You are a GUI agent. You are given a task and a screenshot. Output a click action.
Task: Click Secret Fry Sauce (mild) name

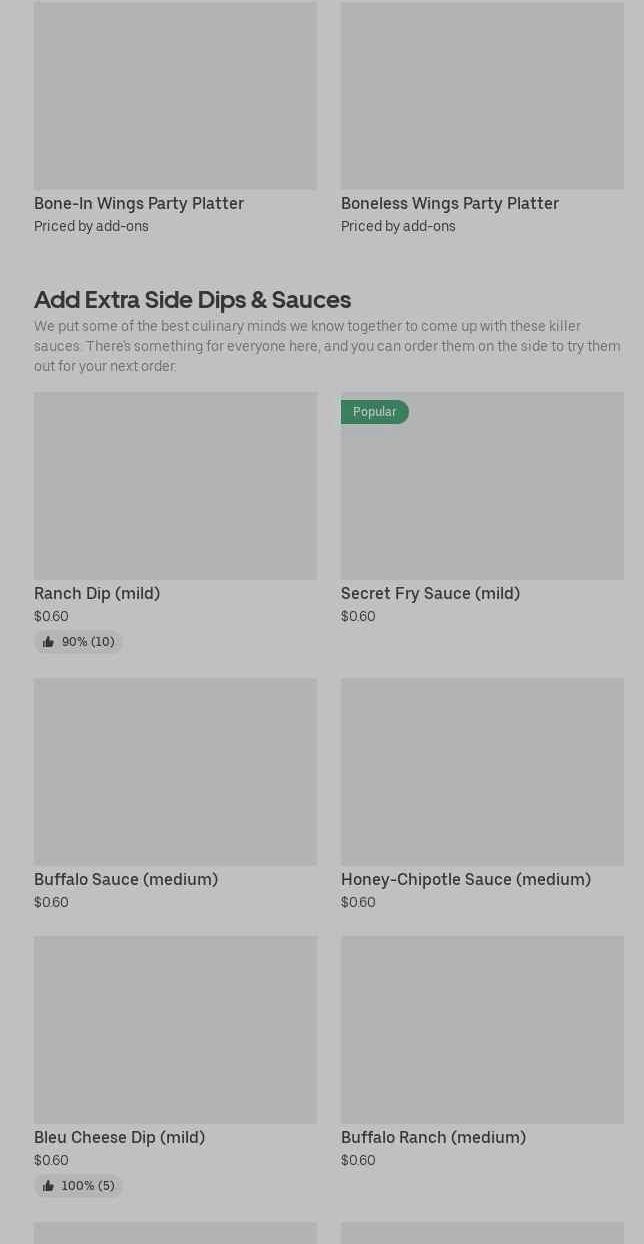(x=430, y=593)
